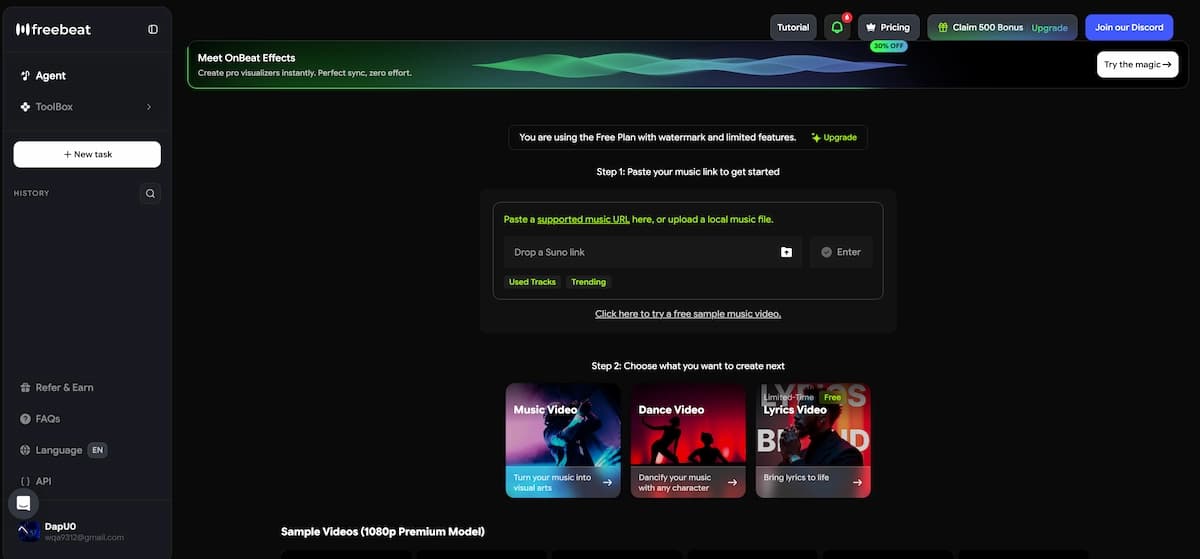Collapse the sidebar panel icon
Image resolution: width=1200 pixels, height=559 pixels.
point(153,29)
